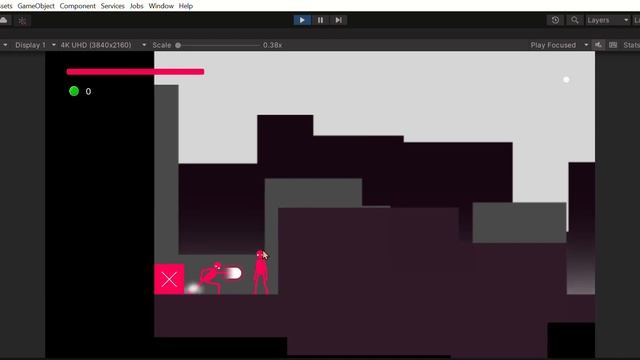Screen dimensions: 640x360
Task: Stop play mode with Play button
Action: click(x=302, y=20)
